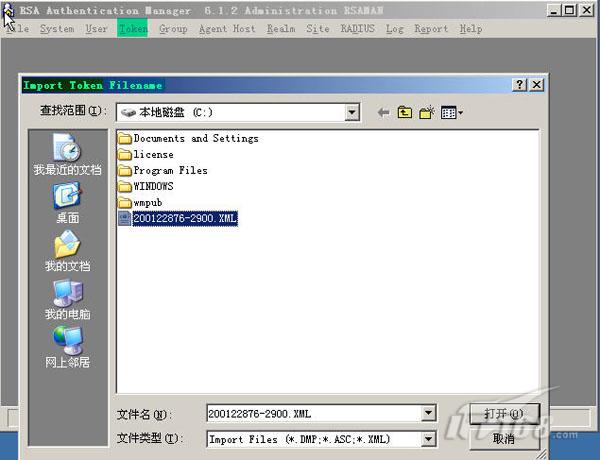Go up one folder level icon
The height and width of the screenshot is (460, 600).
[404, 113]
